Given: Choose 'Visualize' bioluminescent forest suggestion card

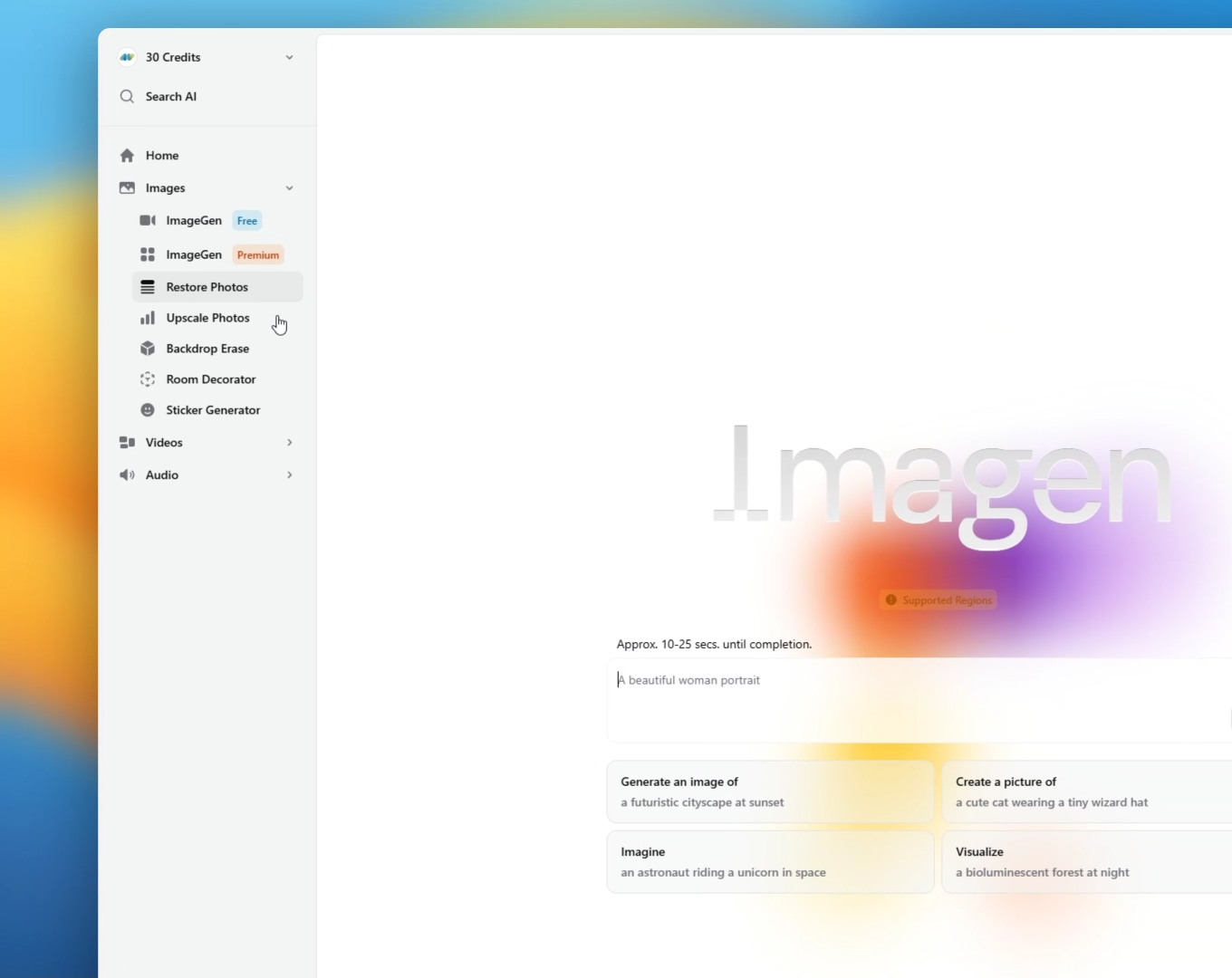Looking at the screenshot, I should 1087,862.
